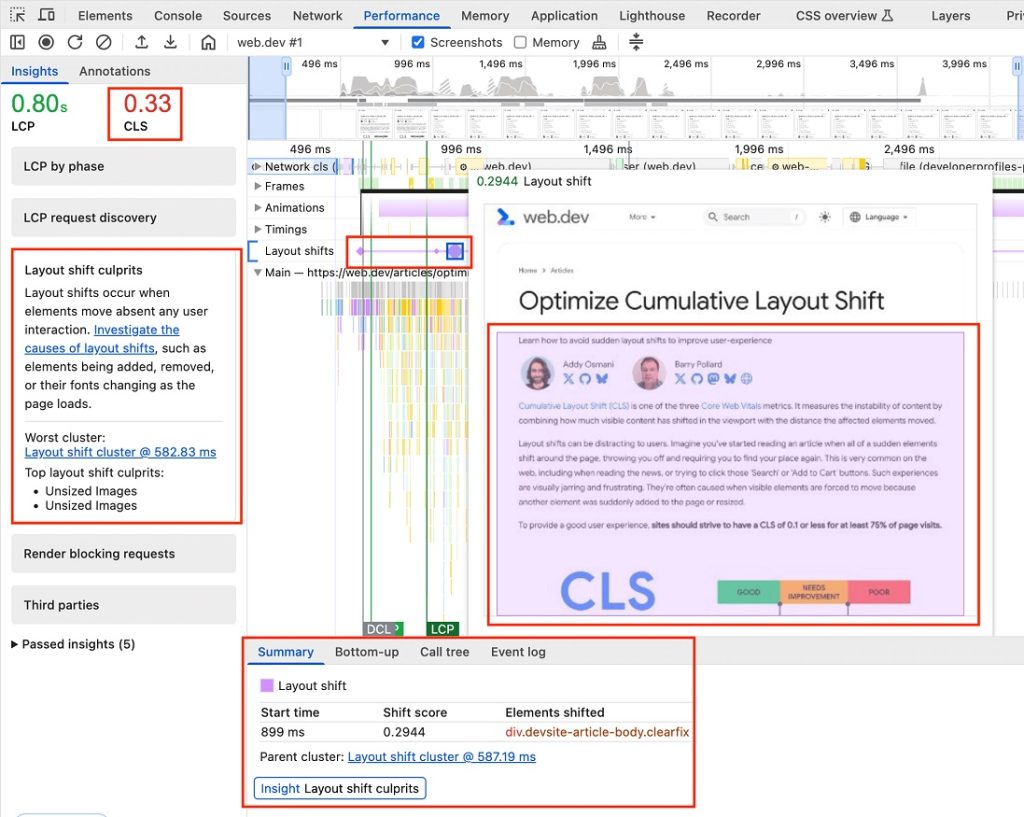Select the Insights sidebar tab
This screenshot has height=817, width=1024.
click(35, 71)
